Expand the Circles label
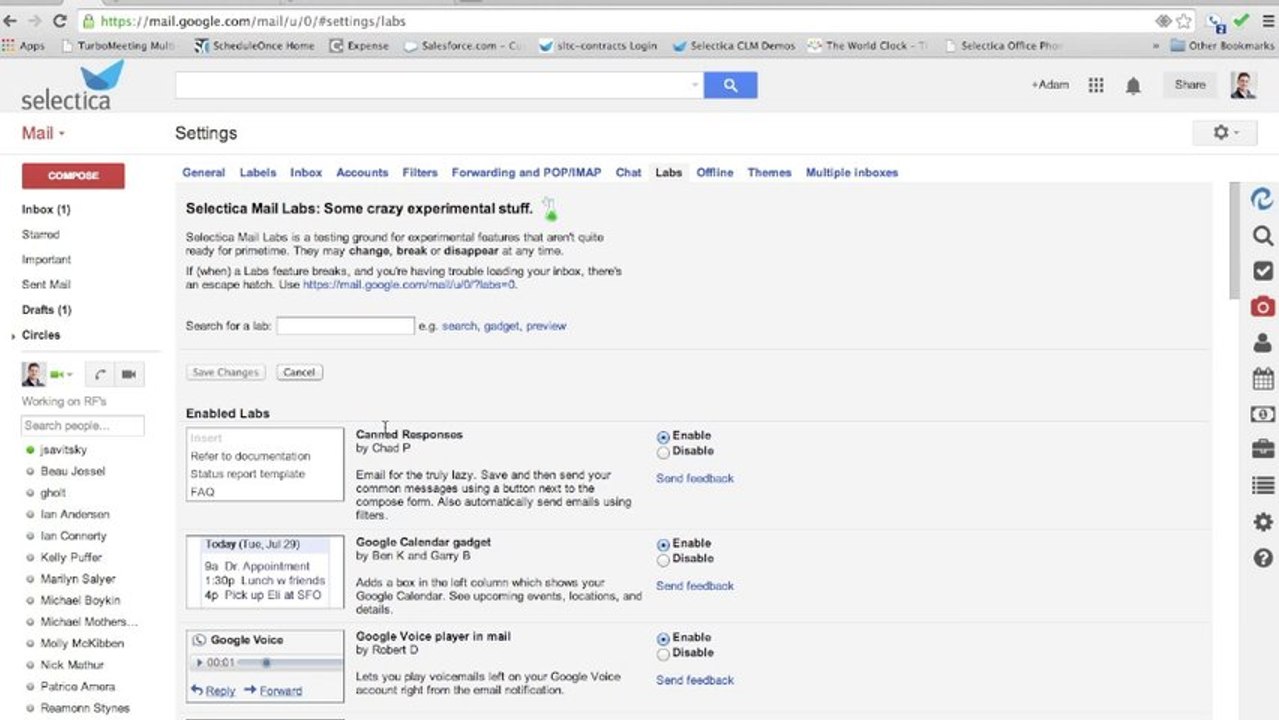This screenshot has width=1279, height=720. point(12,336)
